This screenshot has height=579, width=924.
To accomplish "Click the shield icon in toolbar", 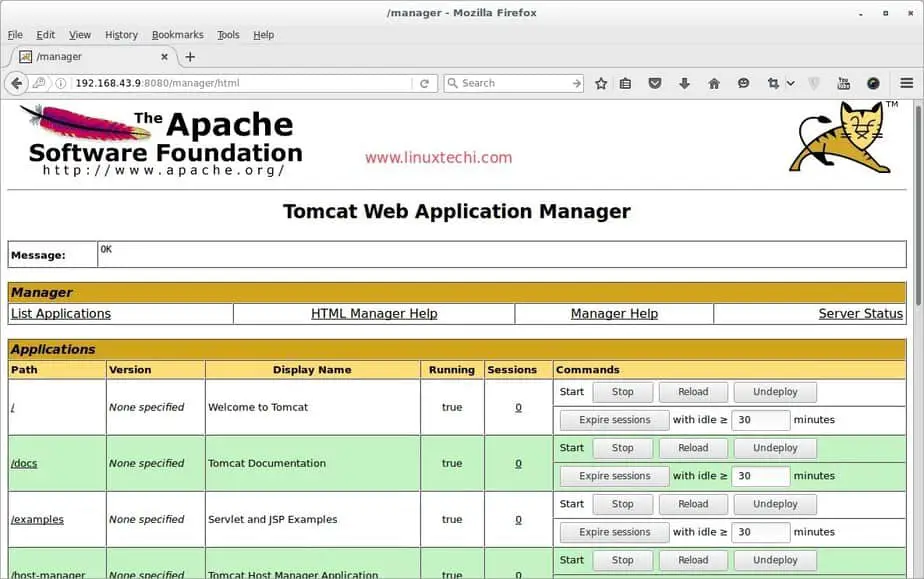I will [x=814, y=83].
